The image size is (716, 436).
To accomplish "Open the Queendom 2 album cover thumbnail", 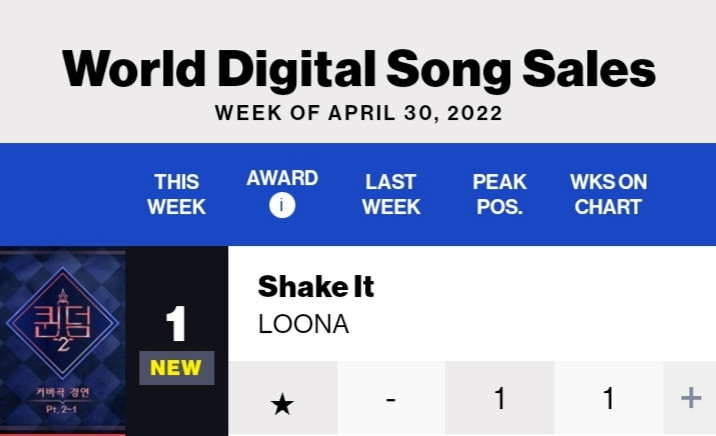I will (63, 341).
